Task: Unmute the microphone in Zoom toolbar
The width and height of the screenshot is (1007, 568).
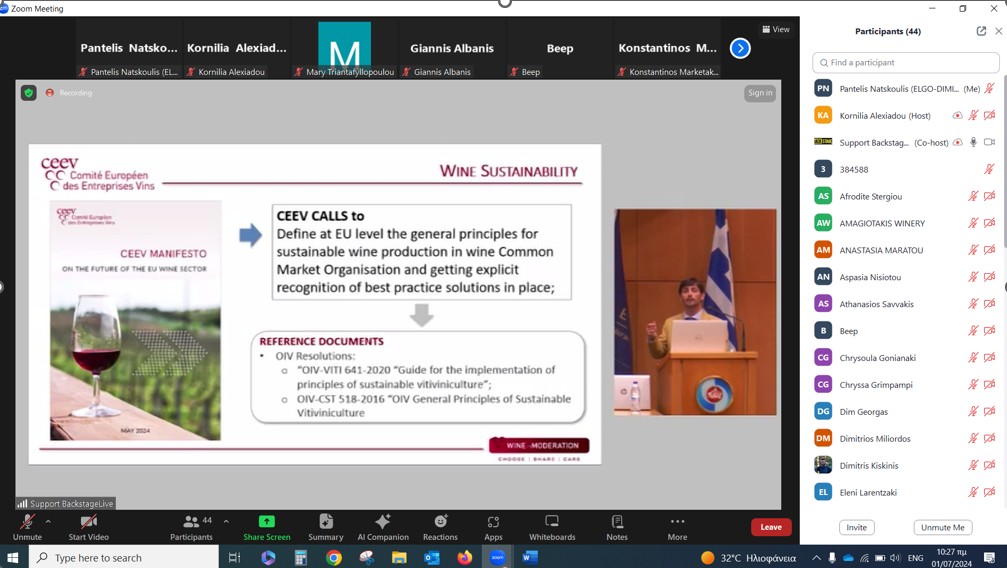Action: tap(27, 527)
